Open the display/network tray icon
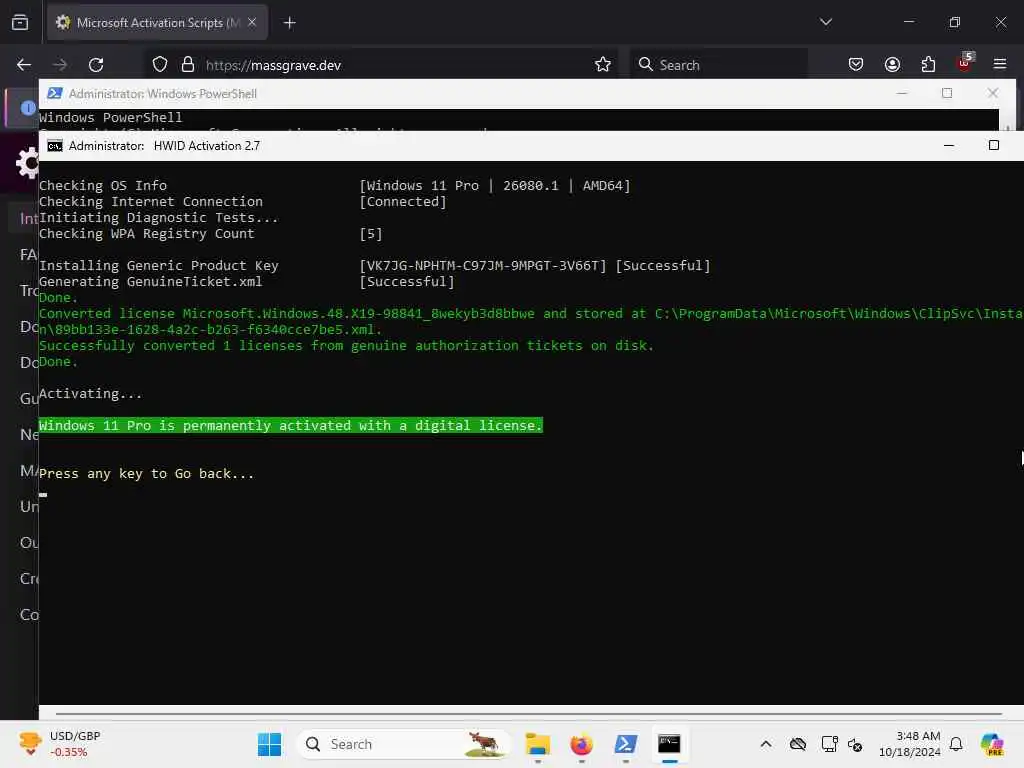Image resolution: width=1024 pixels, height=768 pixels. click(829, 744)
